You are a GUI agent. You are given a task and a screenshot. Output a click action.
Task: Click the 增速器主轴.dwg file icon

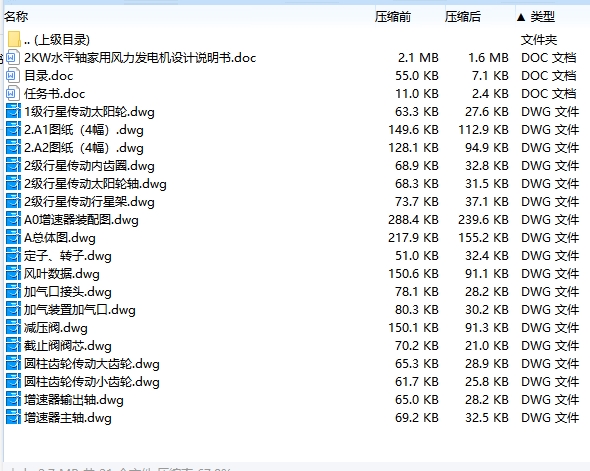(x=14, y=418)
